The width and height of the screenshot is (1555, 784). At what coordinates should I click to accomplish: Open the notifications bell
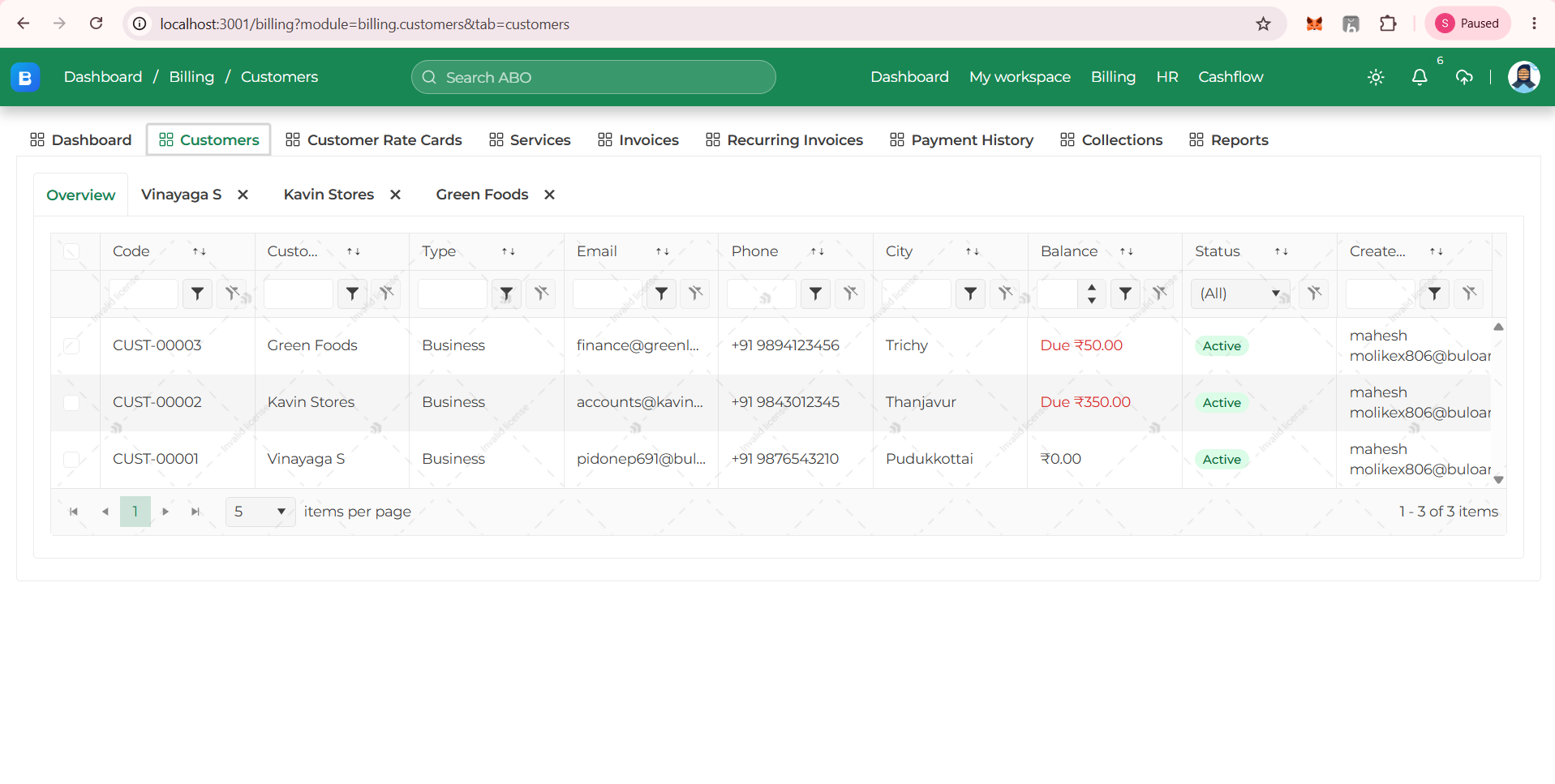(x=1420, y=77)
